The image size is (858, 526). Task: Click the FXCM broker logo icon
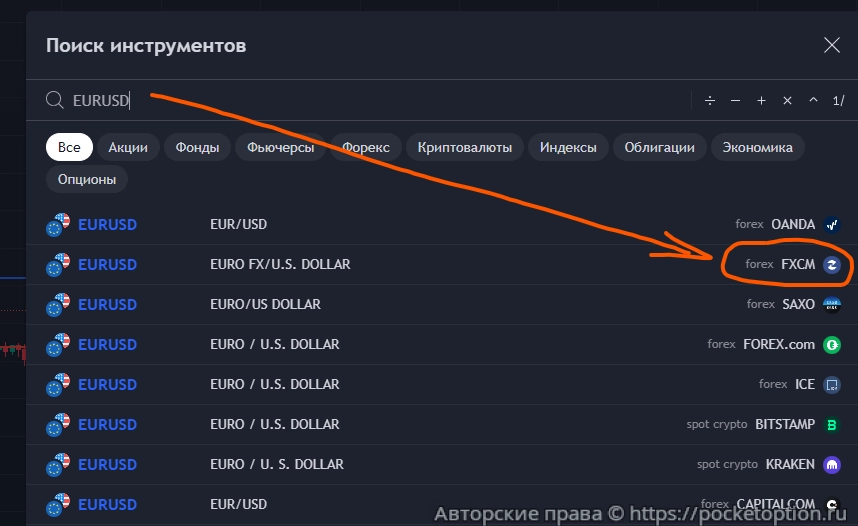coord(831,265)
